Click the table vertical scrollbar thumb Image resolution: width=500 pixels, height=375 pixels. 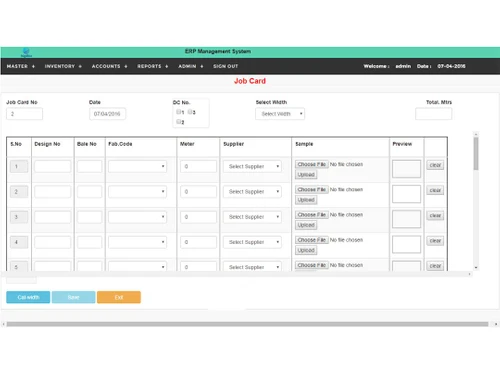point(476,154)
